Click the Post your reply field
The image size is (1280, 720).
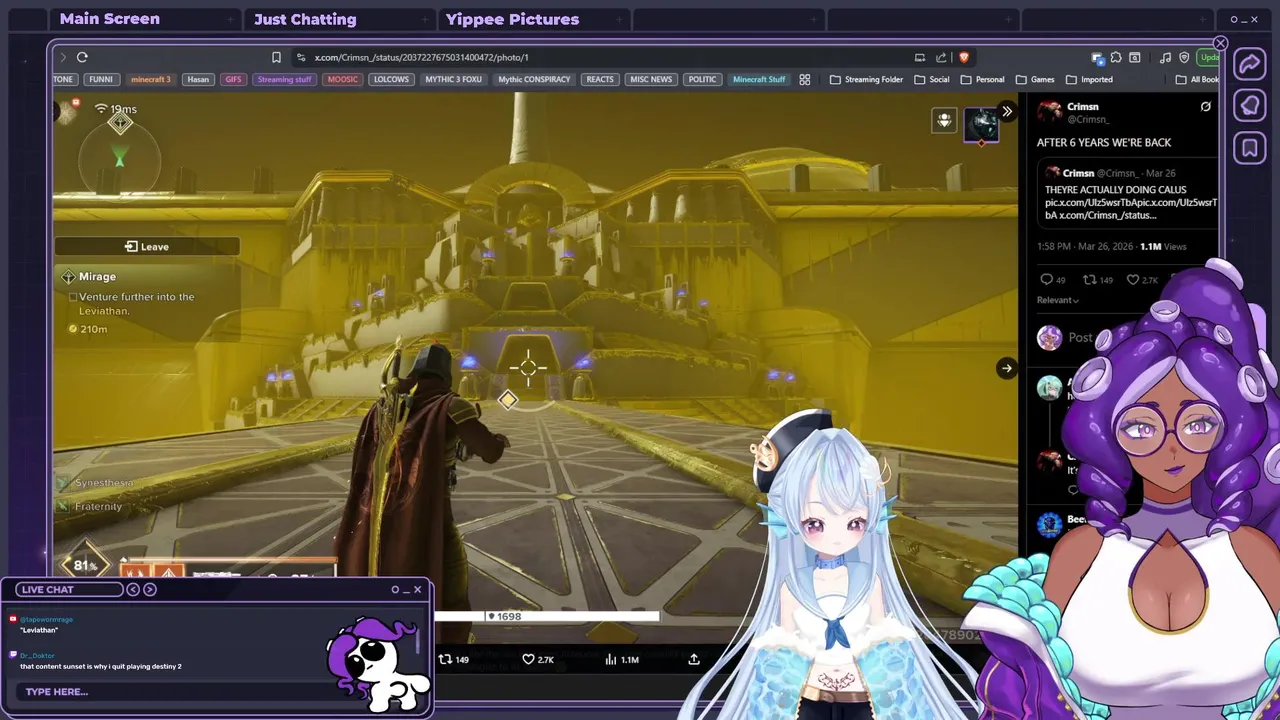pos(1081,338)
